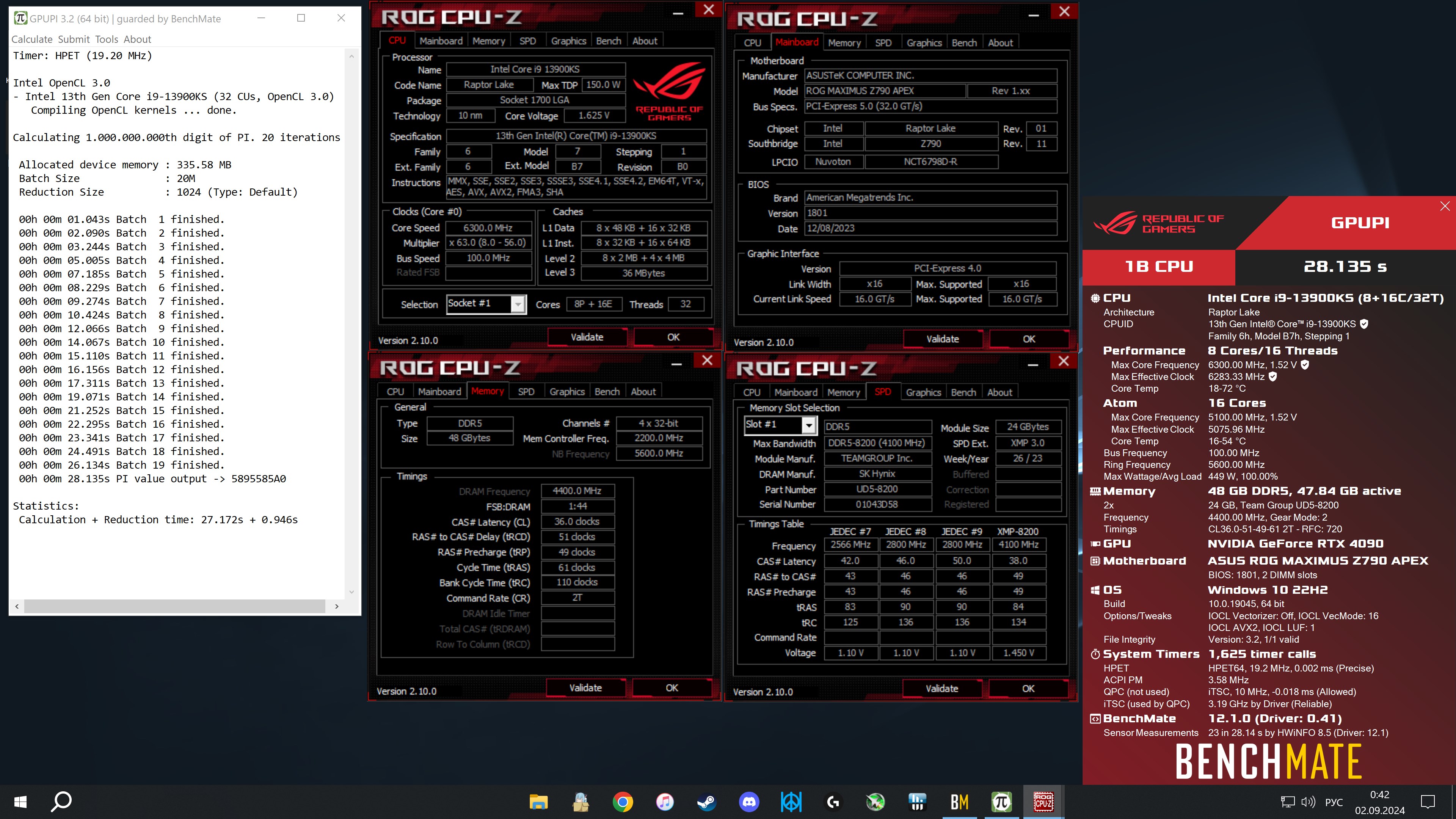Click OK in SPD window
This screenshot has height=819, width=1456.
coord(1028,689)
